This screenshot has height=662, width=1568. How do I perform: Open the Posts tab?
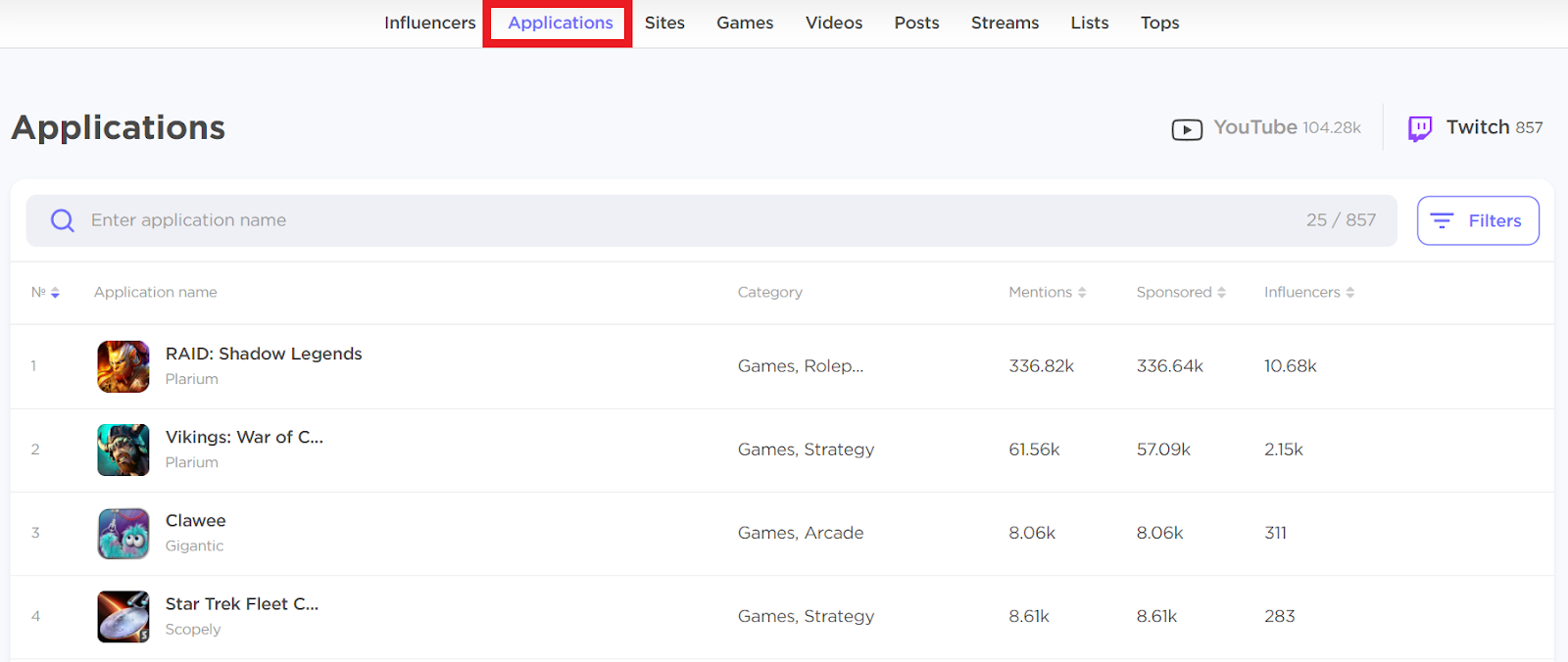(x=916, y=23)
